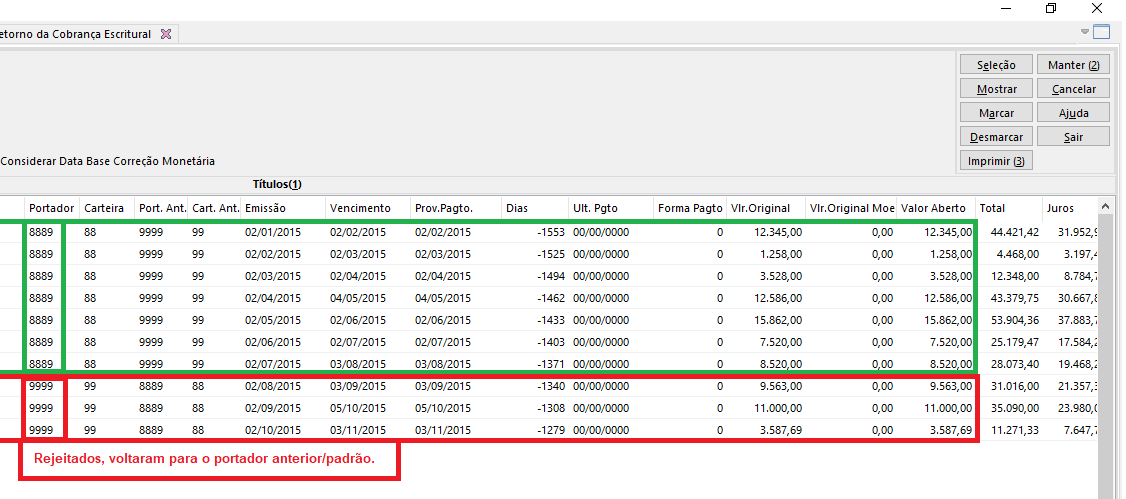Select the Títulos(1) tab header
The height and width of the screenshot is (499, 1126).
277,185
